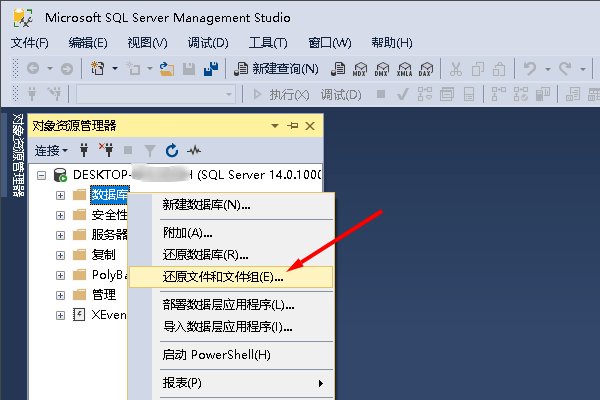The height and width of the screenshot is (400, 600).
Task: Expand the 安全性 folder node
Action: click(60, 216)
